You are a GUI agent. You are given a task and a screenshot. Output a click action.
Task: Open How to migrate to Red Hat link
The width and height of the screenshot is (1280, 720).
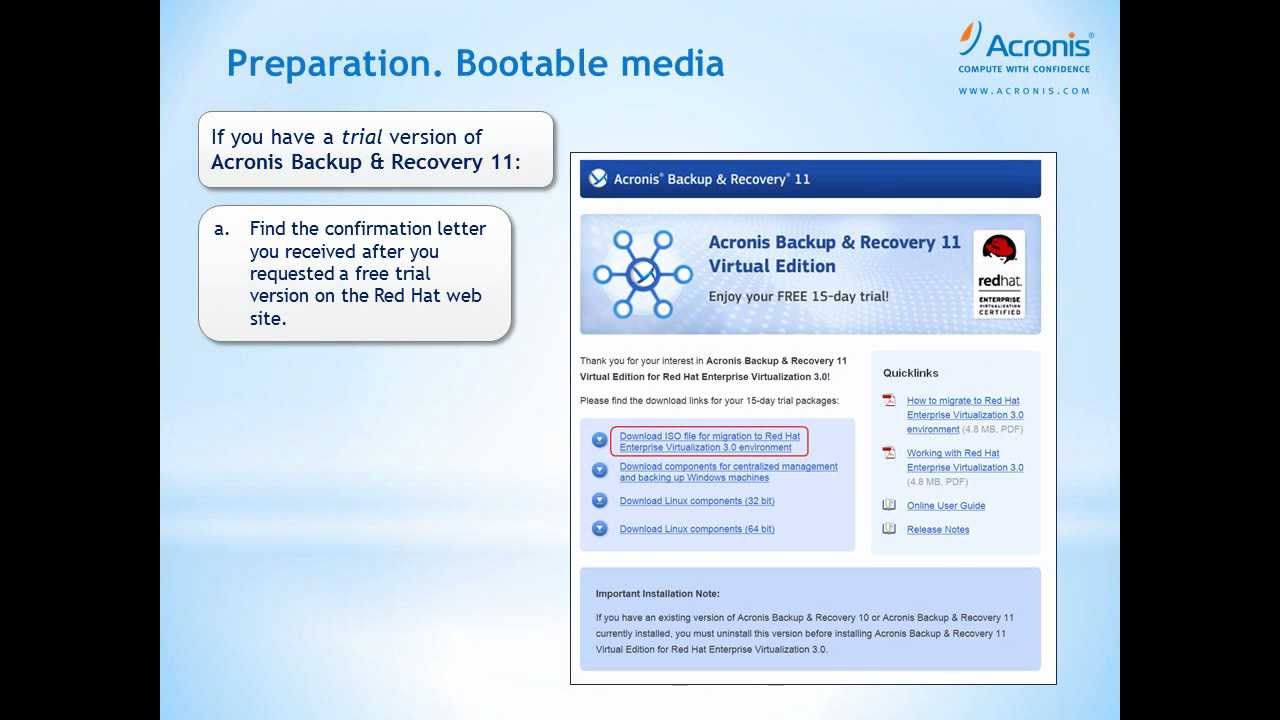pos(964,415)
